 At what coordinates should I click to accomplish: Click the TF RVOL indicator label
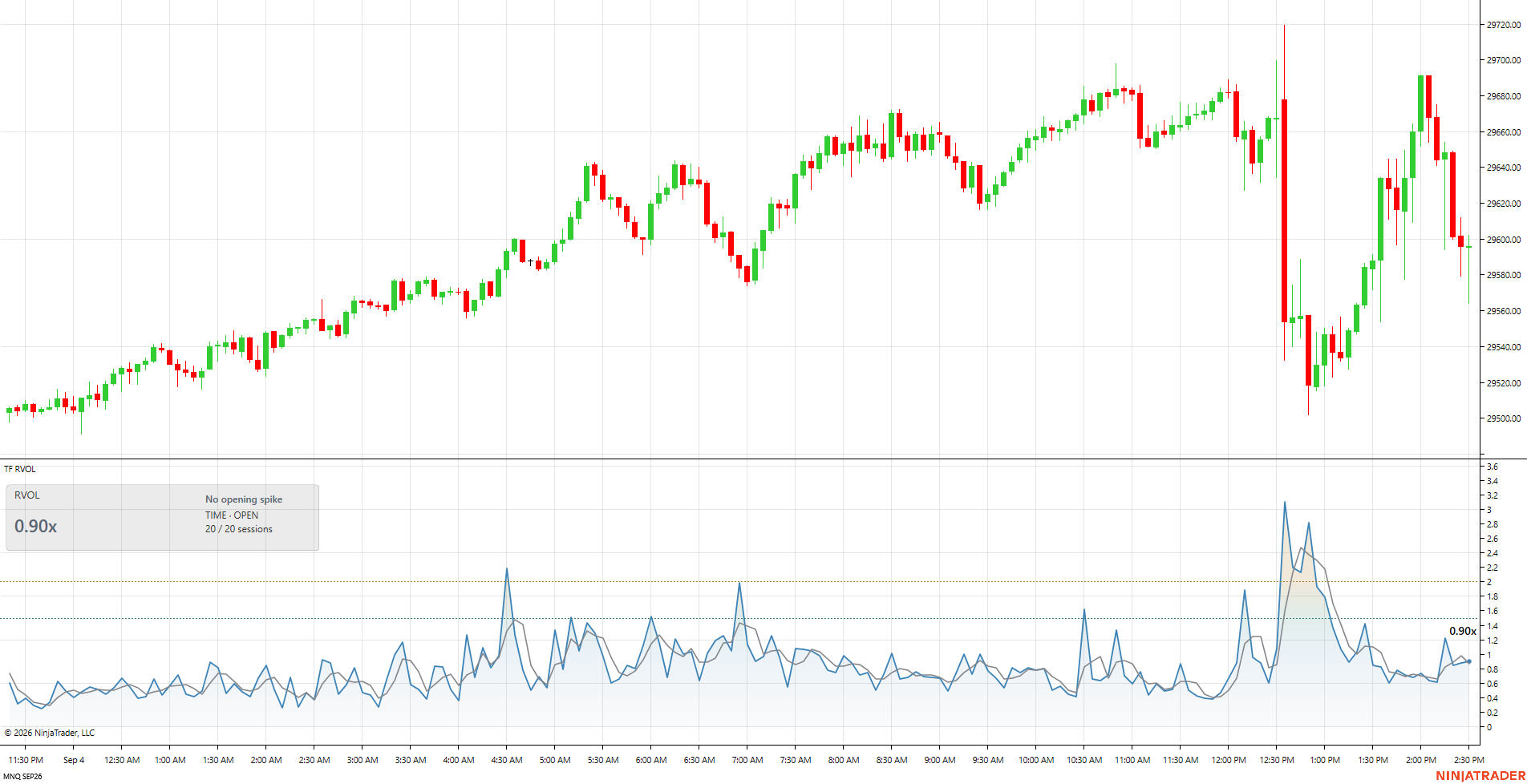pyautogui.click(x=20, y=469)
